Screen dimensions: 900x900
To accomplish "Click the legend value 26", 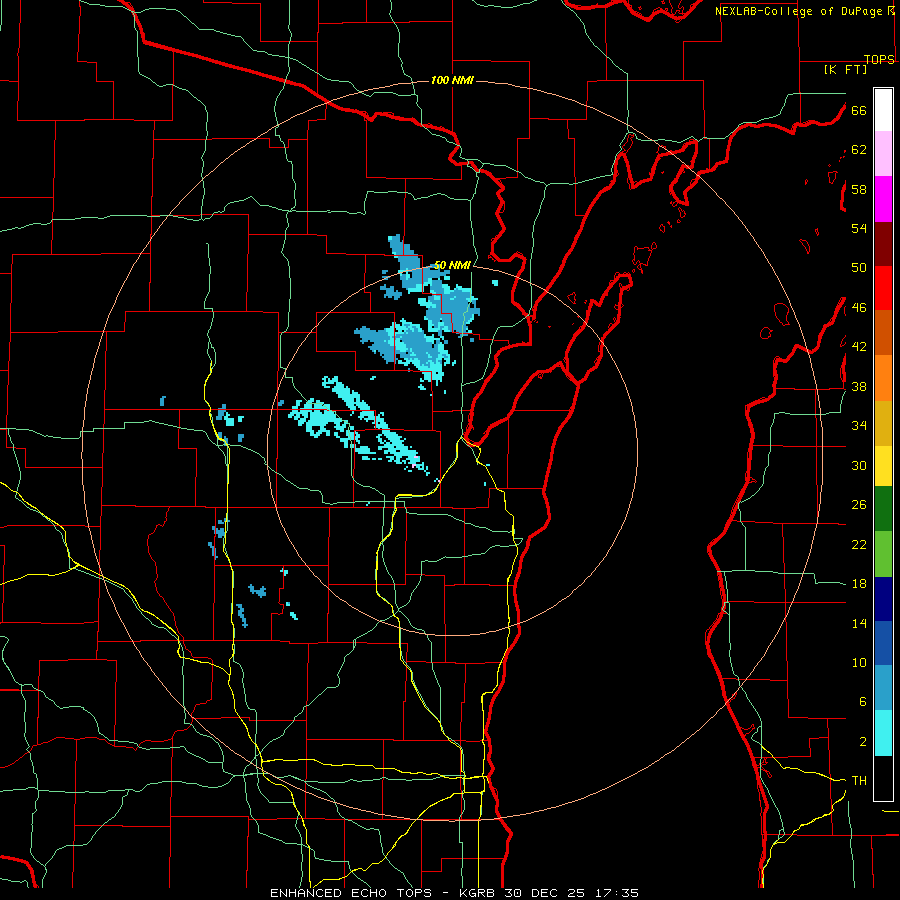I will [859, 505].
